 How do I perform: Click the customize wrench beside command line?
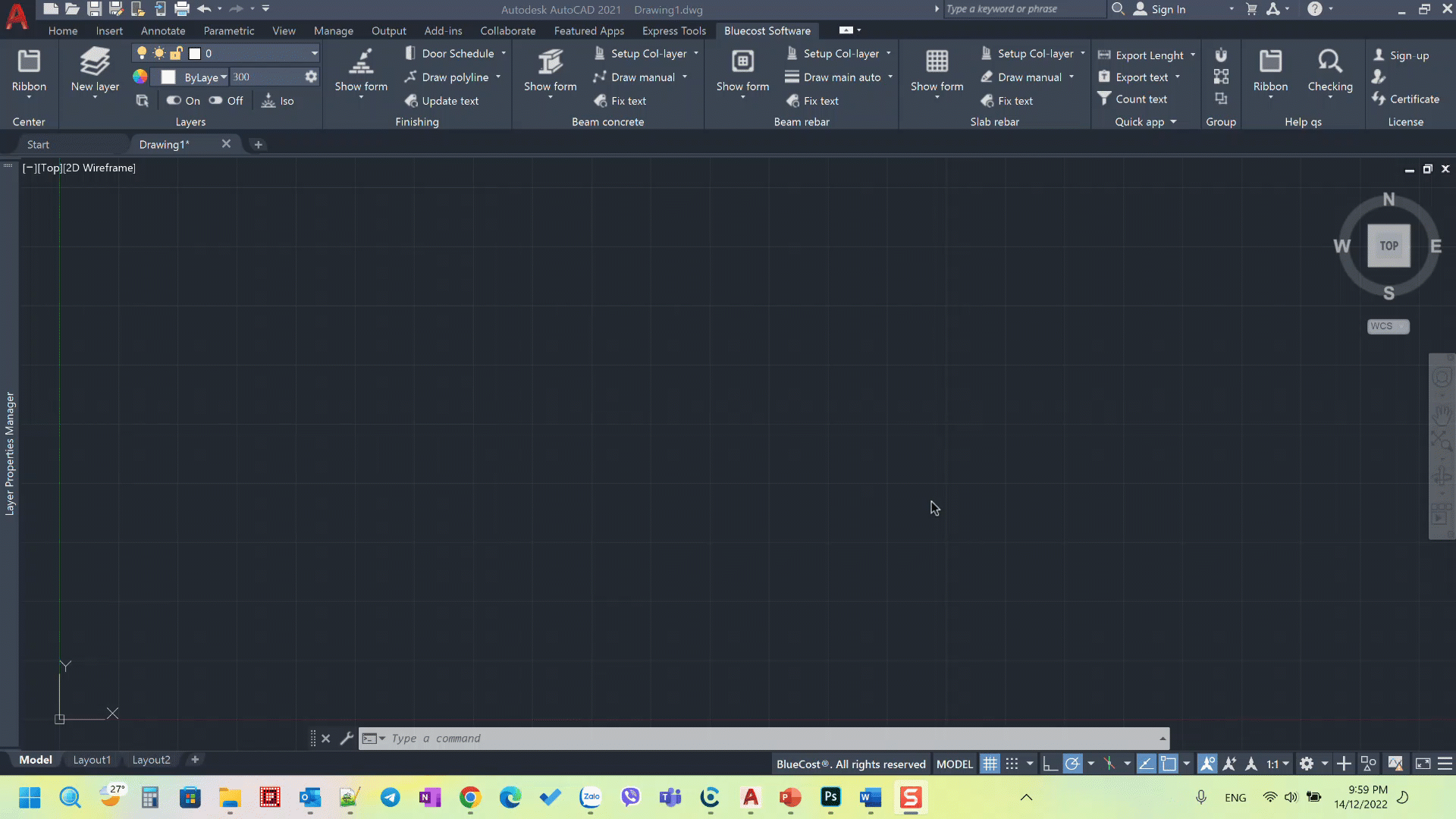pos(347,739)
